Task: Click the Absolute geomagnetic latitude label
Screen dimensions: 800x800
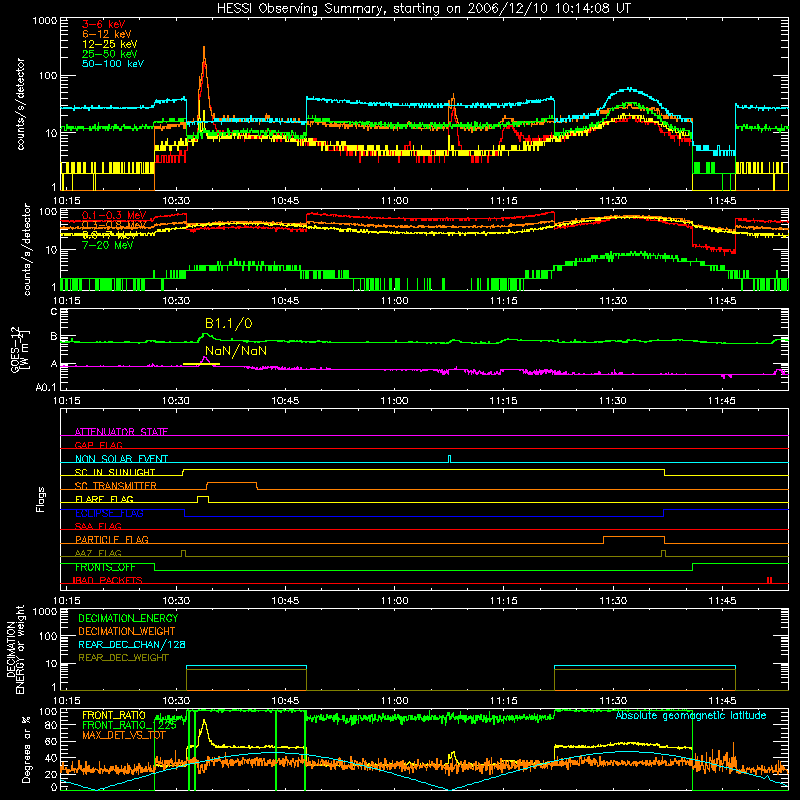Action: click(691, 715)
